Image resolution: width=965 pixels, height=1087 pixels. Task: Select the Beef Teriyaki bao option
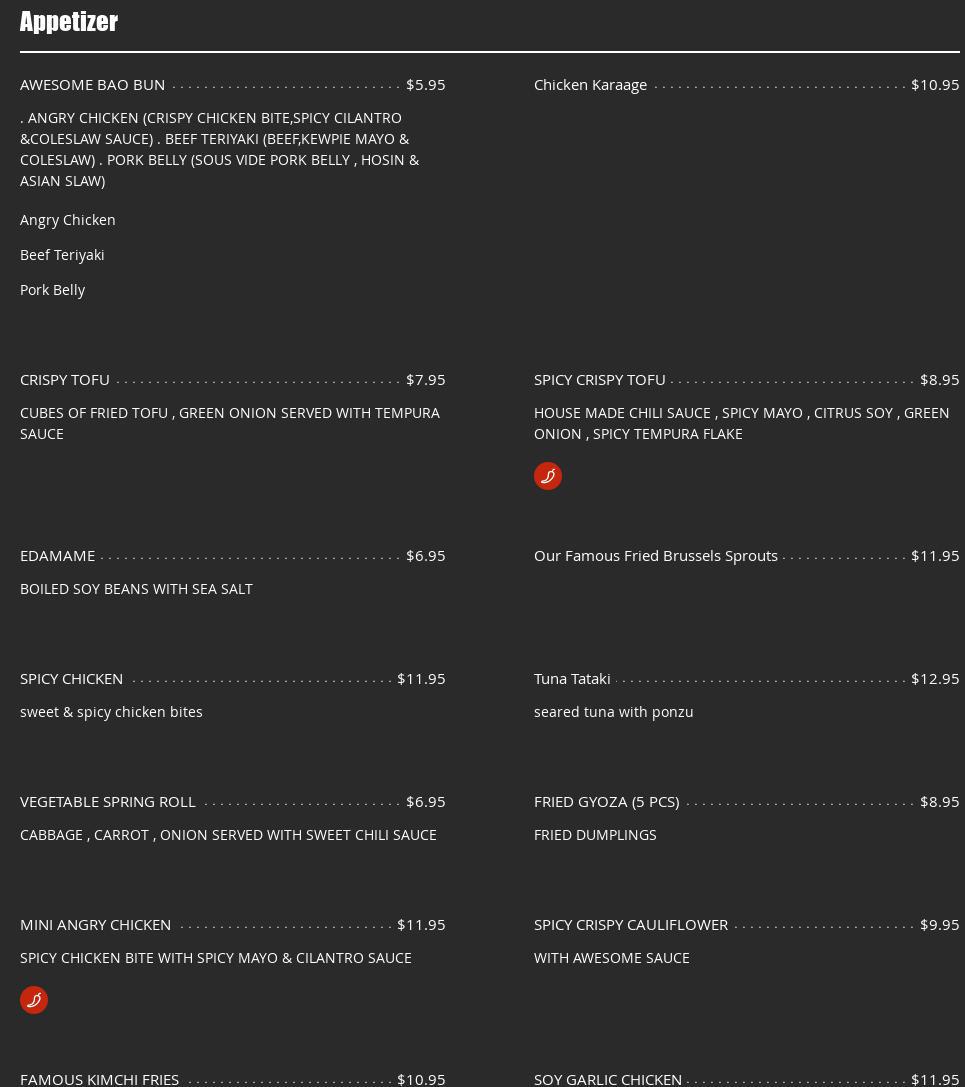pos(62,255)
